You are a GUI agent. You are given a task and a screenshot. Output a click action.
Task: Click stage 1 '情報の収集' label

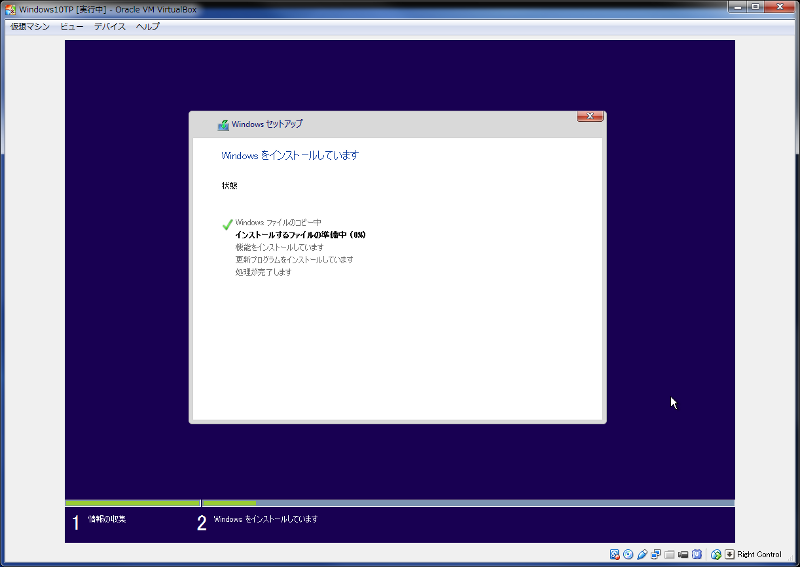107,519
